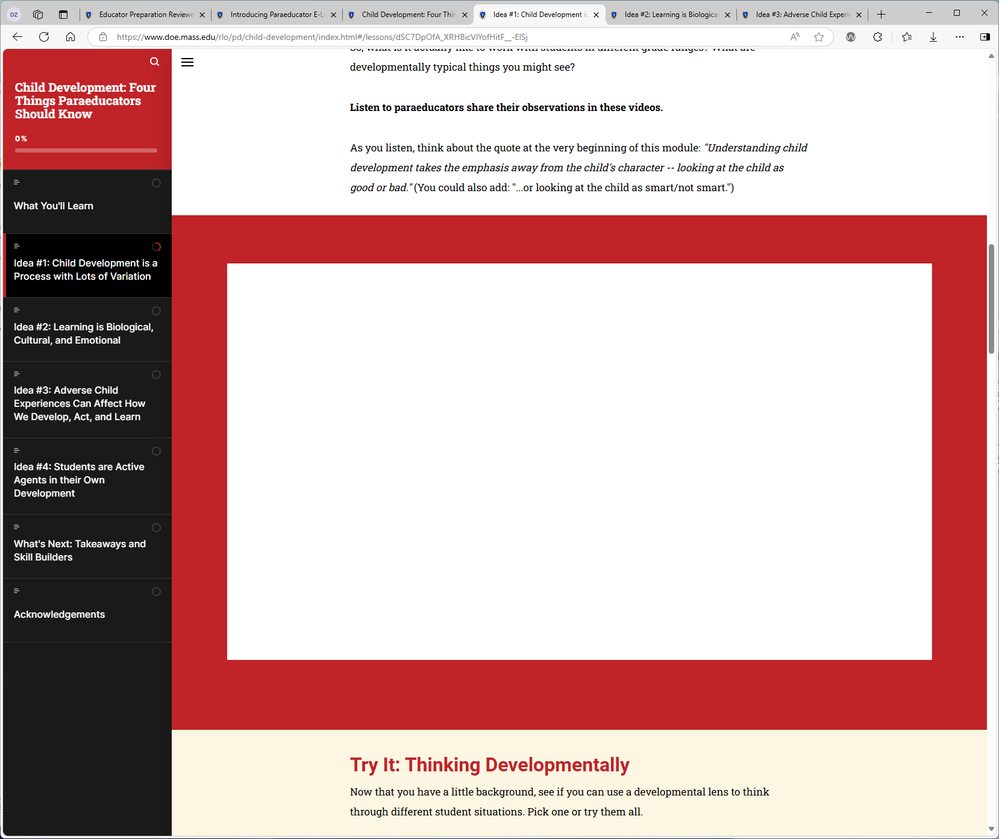The width and height of the screenshot is (999, 839).
Task: Click completion circle for Acknowledgements
Action: [x=156, y=591]
